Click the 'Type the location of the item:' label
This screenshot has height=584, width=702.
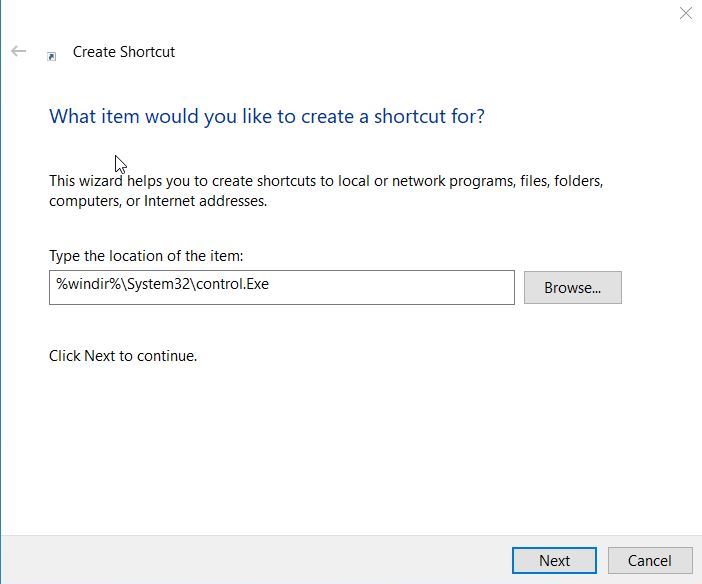tap(146, 256)
